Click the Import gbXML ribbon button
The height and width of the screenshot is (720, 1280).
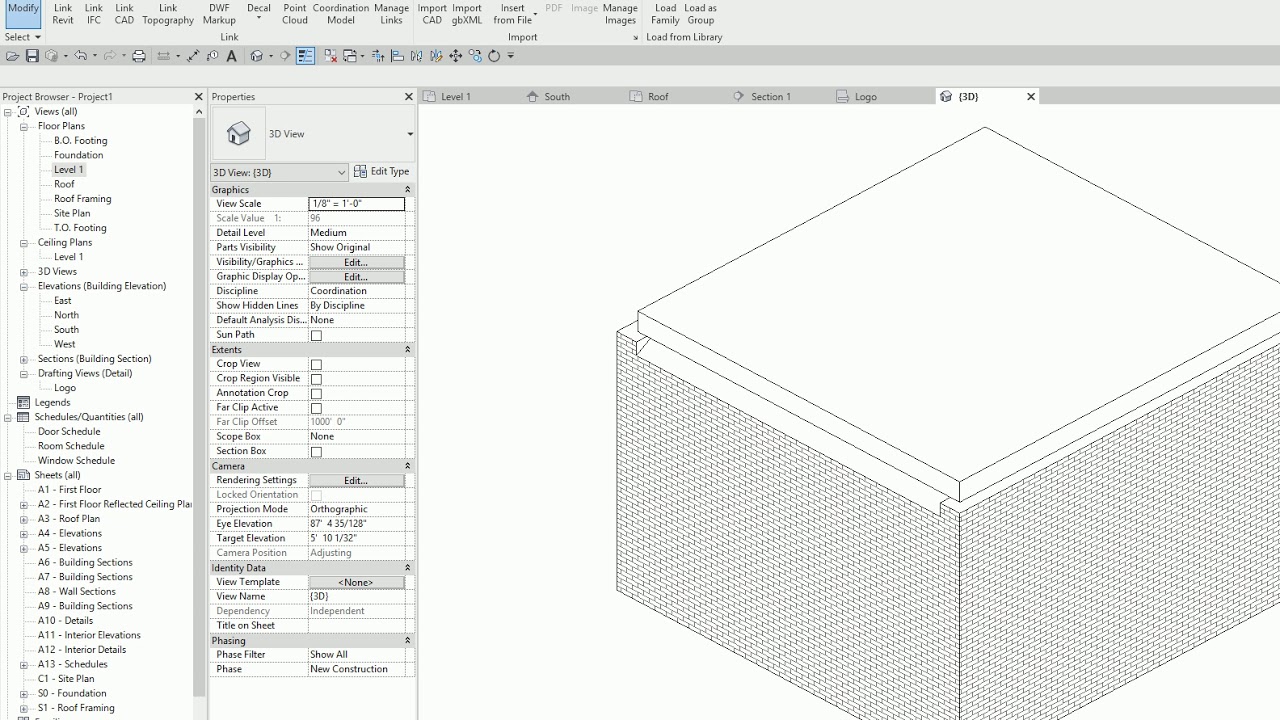pos(467,14)
